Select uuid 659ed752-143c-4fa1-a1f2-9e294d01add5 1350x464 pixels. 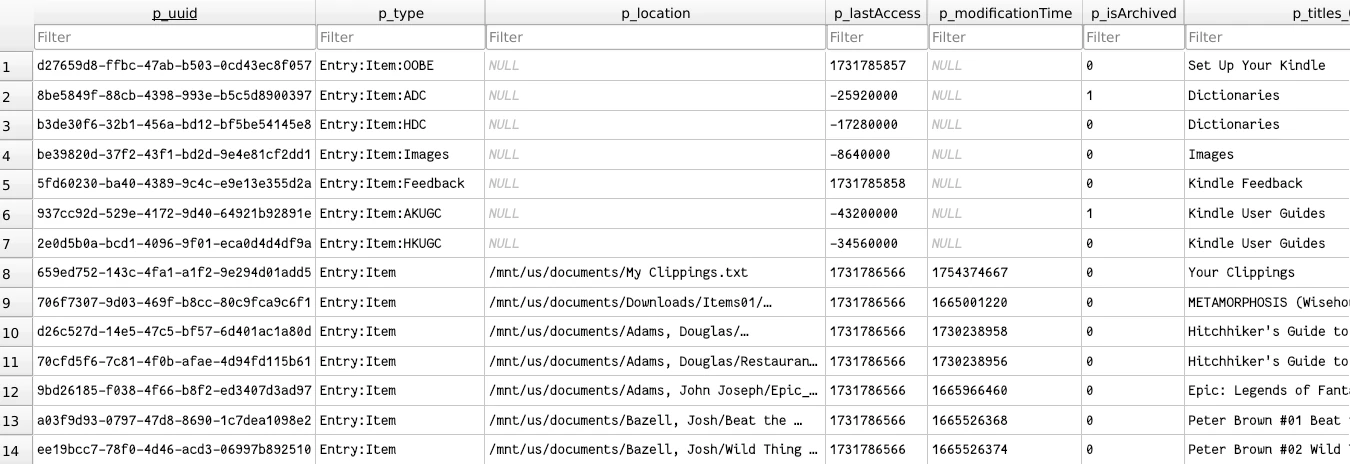point(175,273)
